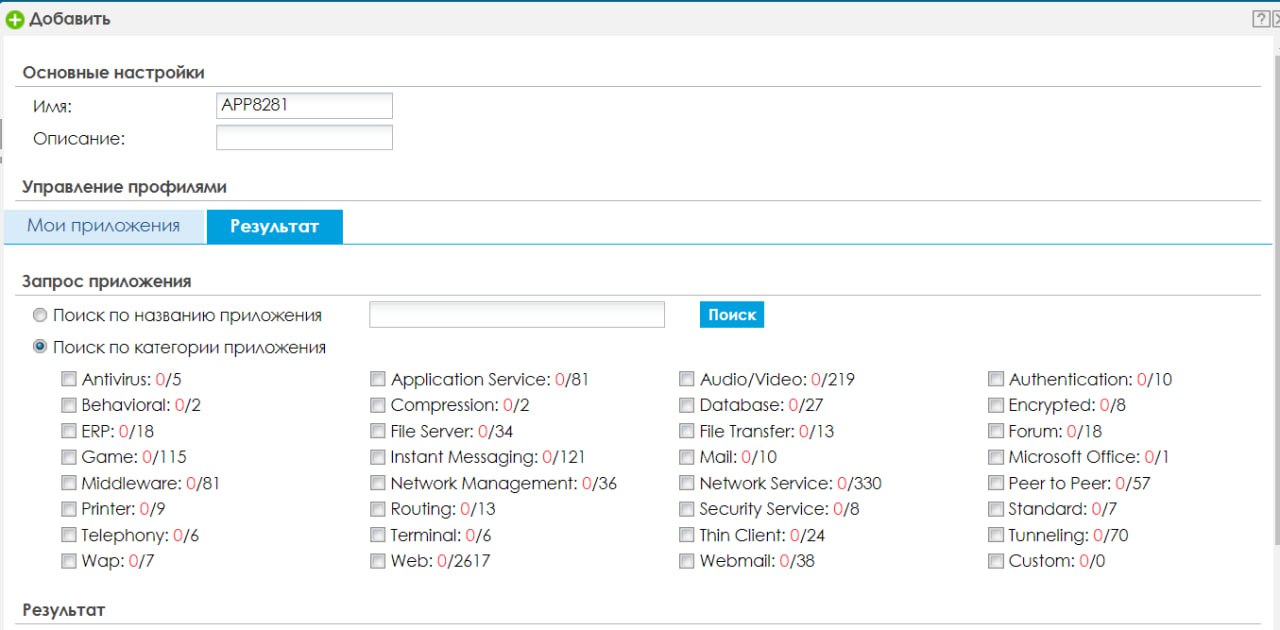
Task: Tick the Instant Messaging checkbox
Action: (378, 457)
